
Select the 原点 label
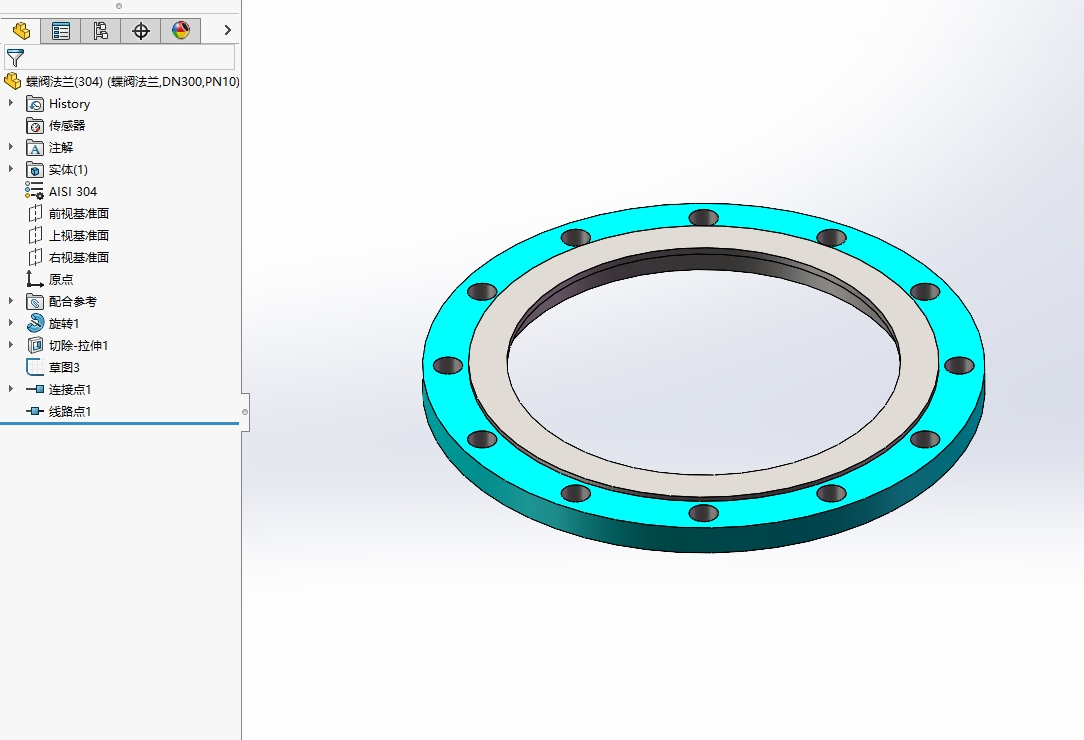click(61, 279)
